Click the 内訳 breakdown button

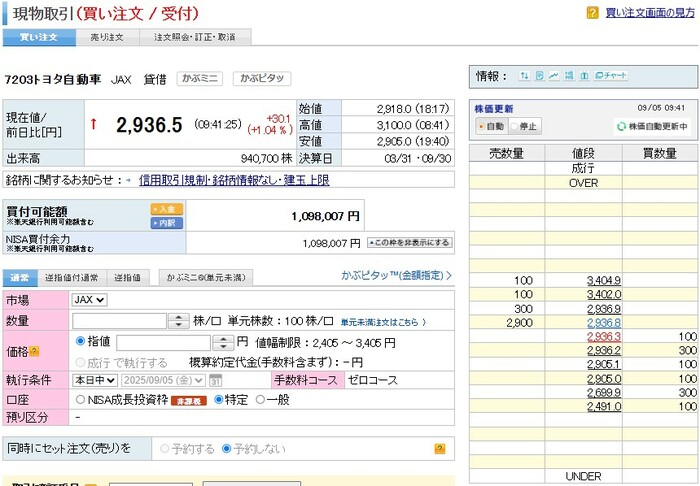click(x=167, y=223)
